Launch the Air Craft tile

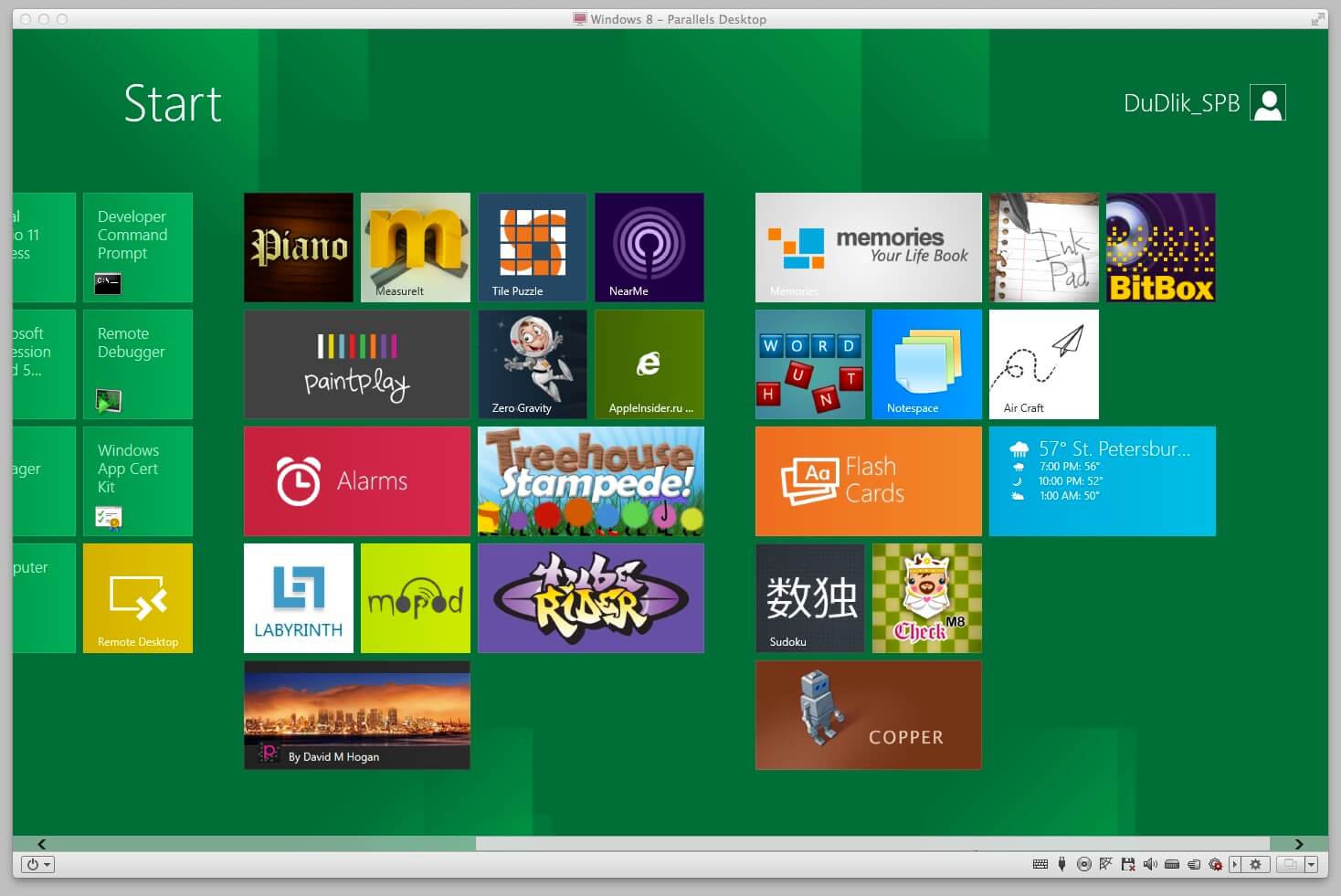[x=1044, y=364]
